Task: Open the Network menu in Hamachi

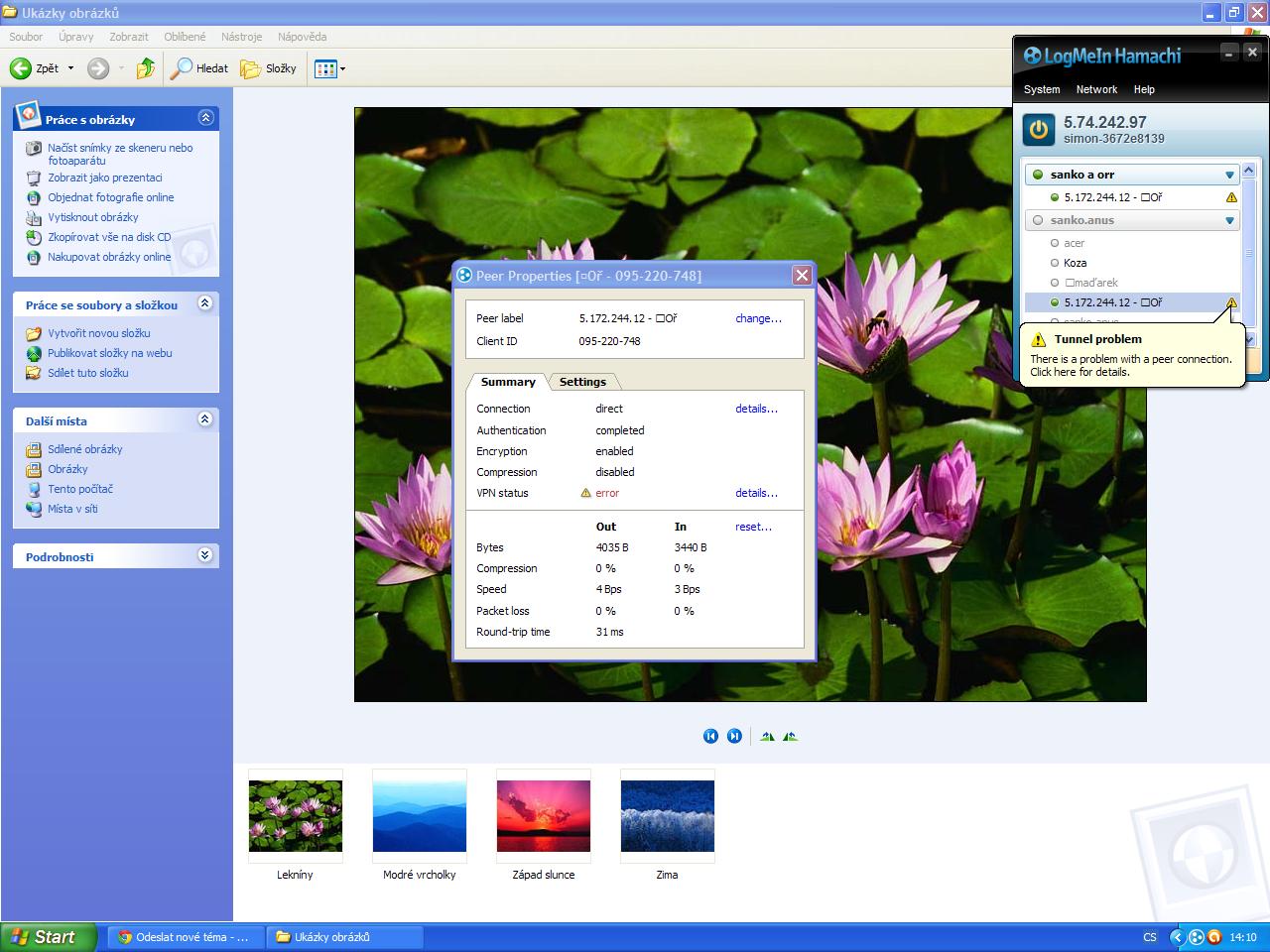Action: tap(1096, 89)
